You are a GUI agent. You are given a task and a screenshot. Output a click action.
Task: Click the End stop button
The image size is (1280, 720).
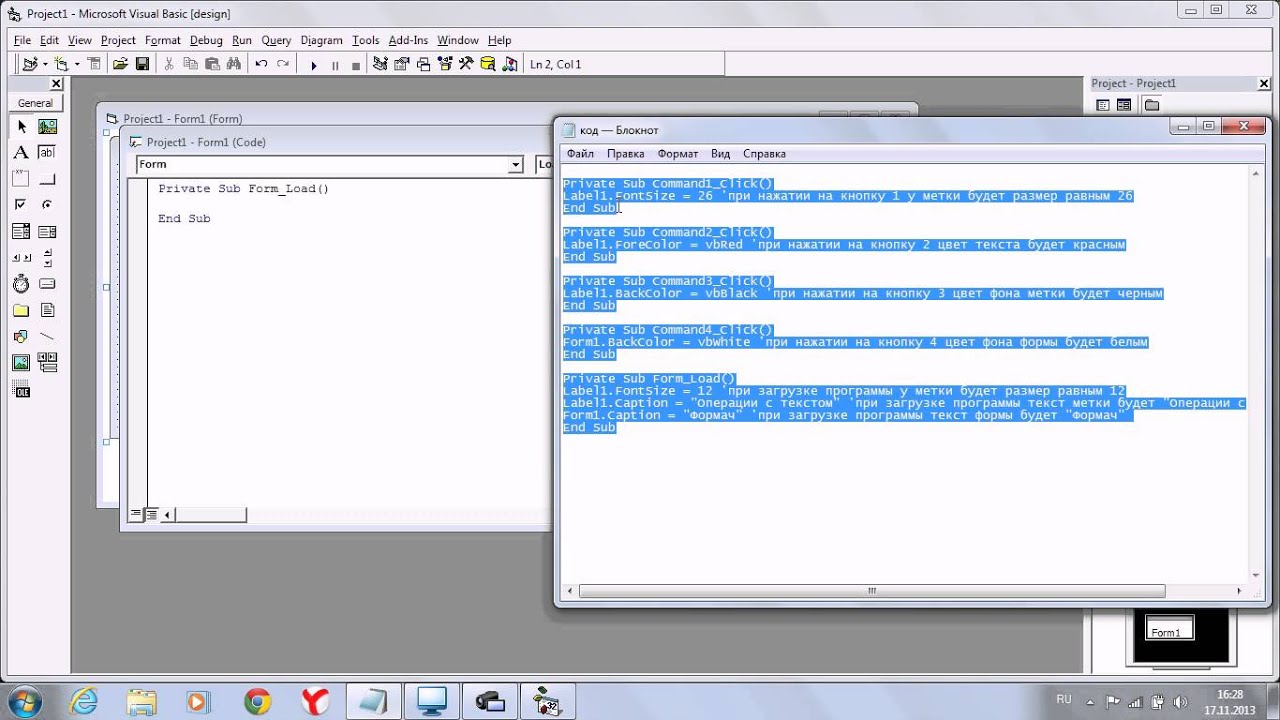356,64
